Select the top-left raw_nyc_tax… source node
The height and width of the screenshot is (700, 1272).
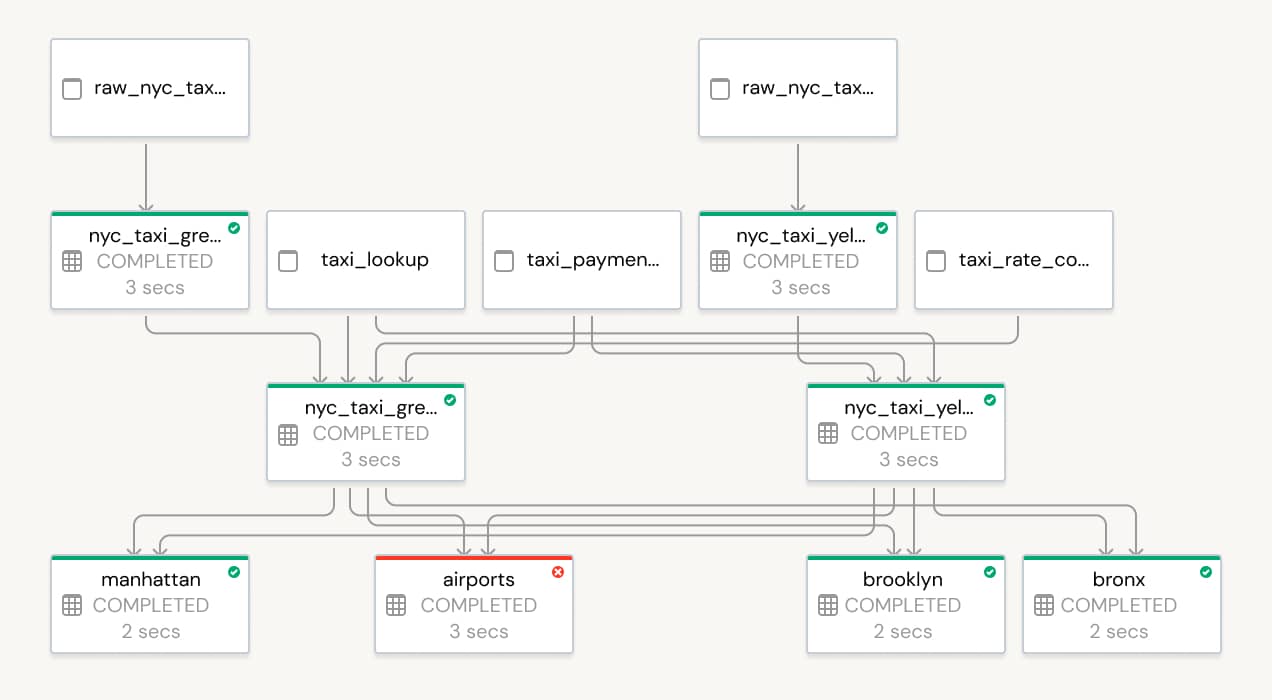click(150, 88)
